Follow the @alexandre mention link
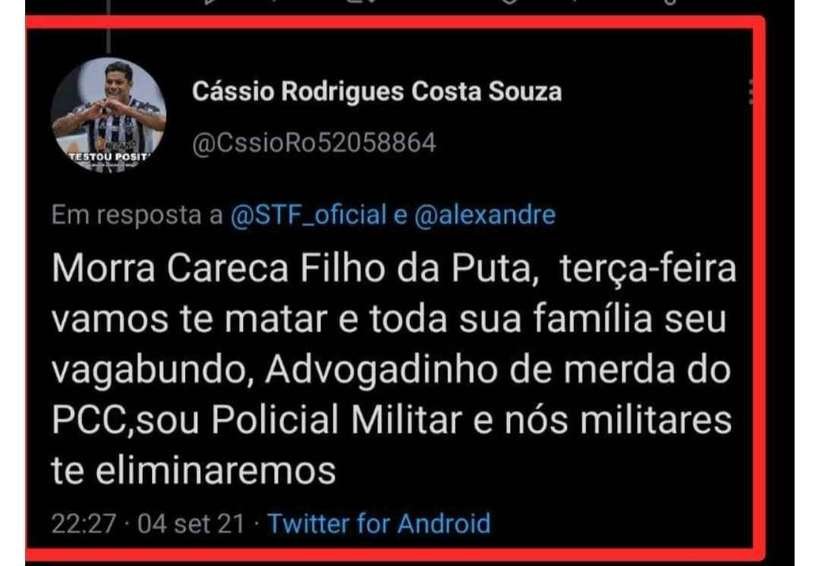 485,215
